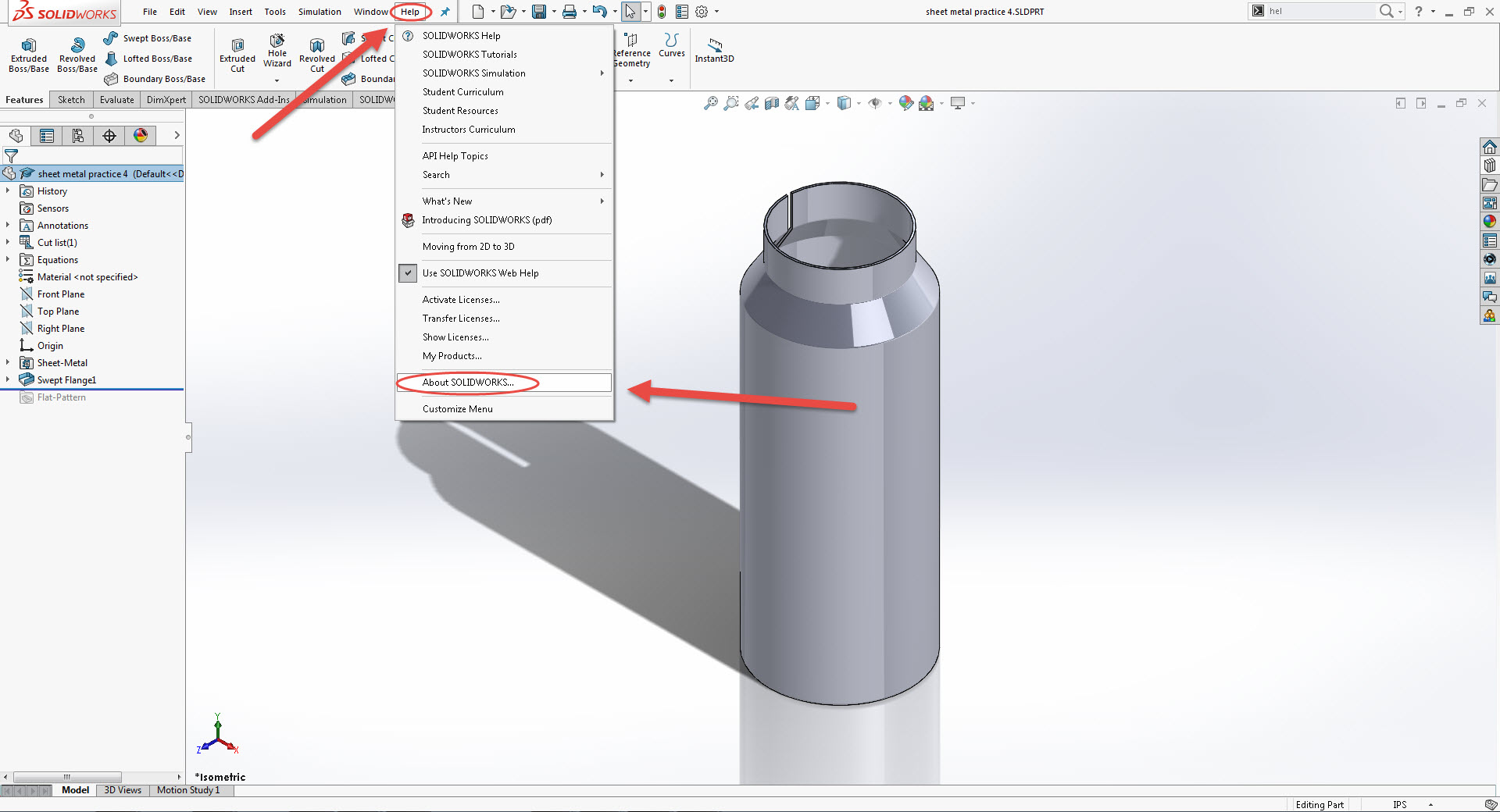Expand the view orientation dropdown arrow
Screen dimensions: 1500x812
[827, 102]
